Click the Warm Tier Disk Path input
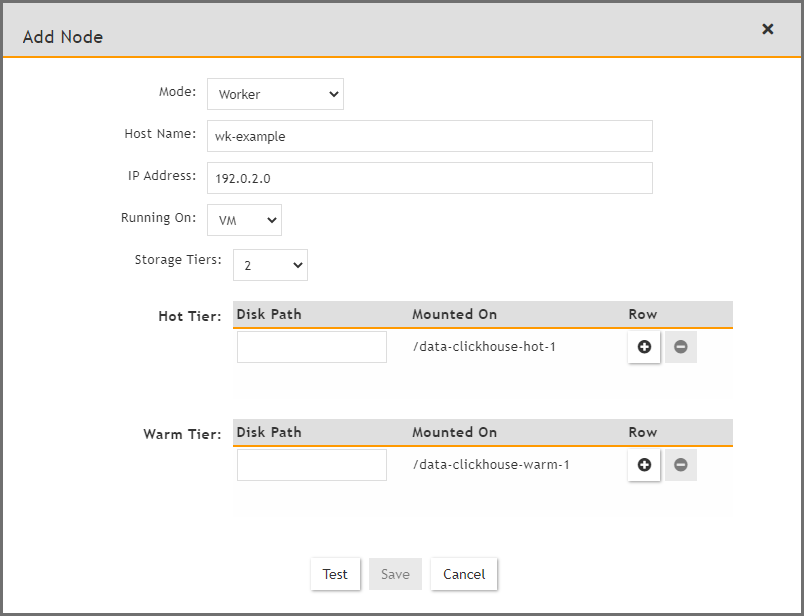 [x=311, y=464]
